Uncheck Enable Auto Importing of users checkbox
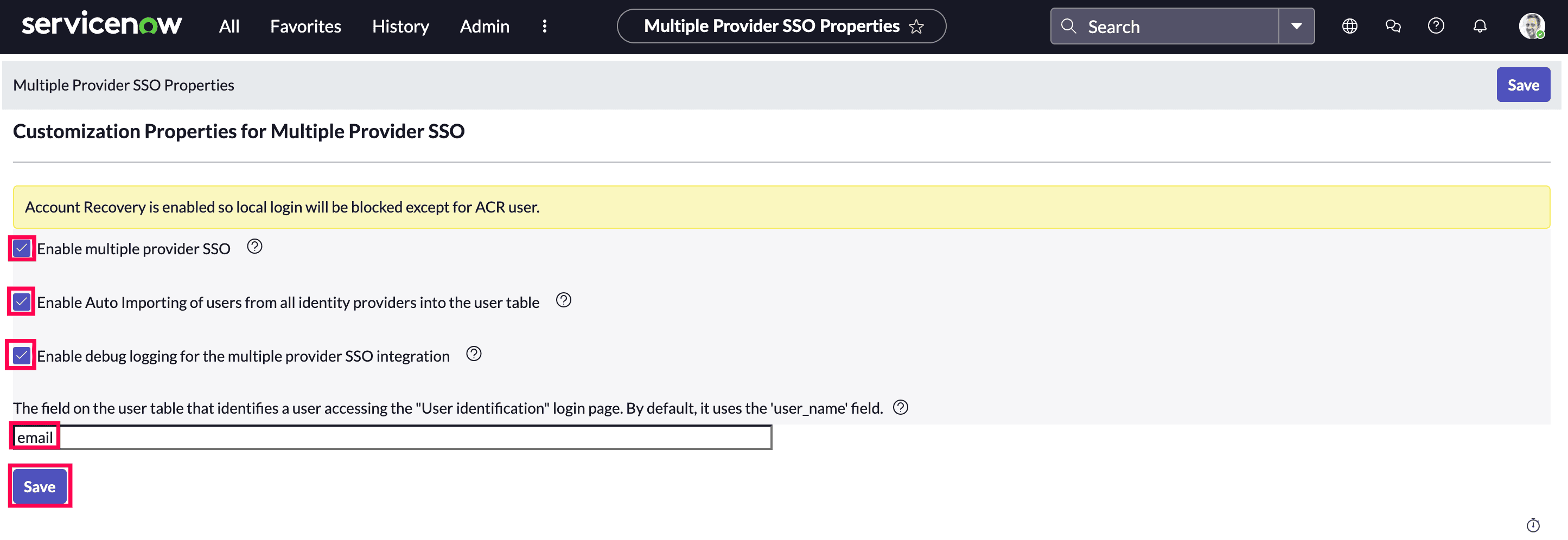This screenshot has height=540, width=1568. pos(22,302)
